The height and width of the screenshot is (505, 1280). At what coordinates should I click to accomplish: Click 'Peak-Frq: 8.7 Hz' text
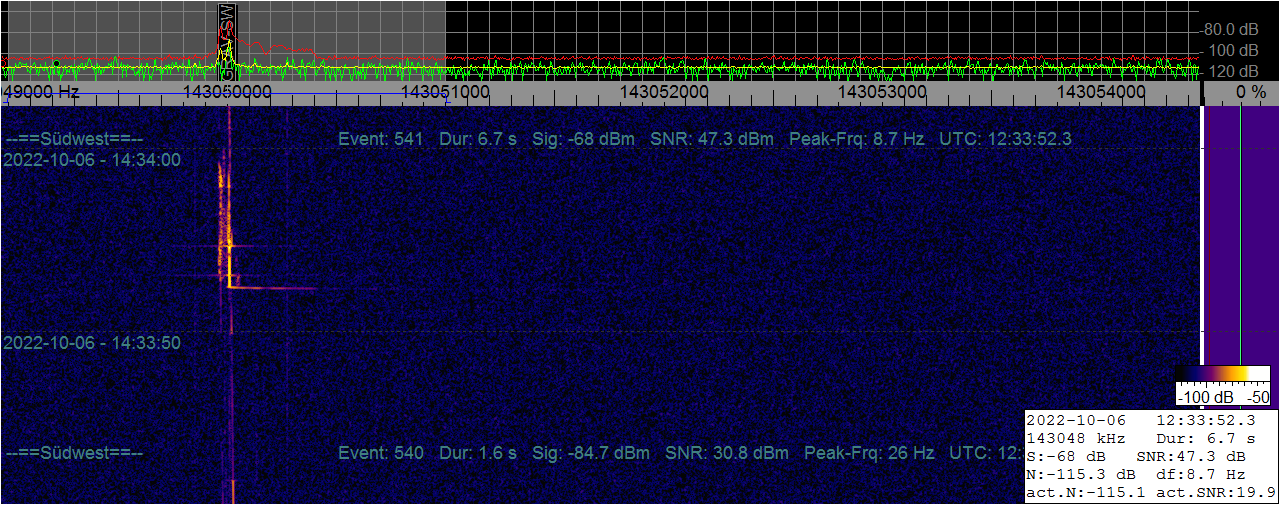857,139
